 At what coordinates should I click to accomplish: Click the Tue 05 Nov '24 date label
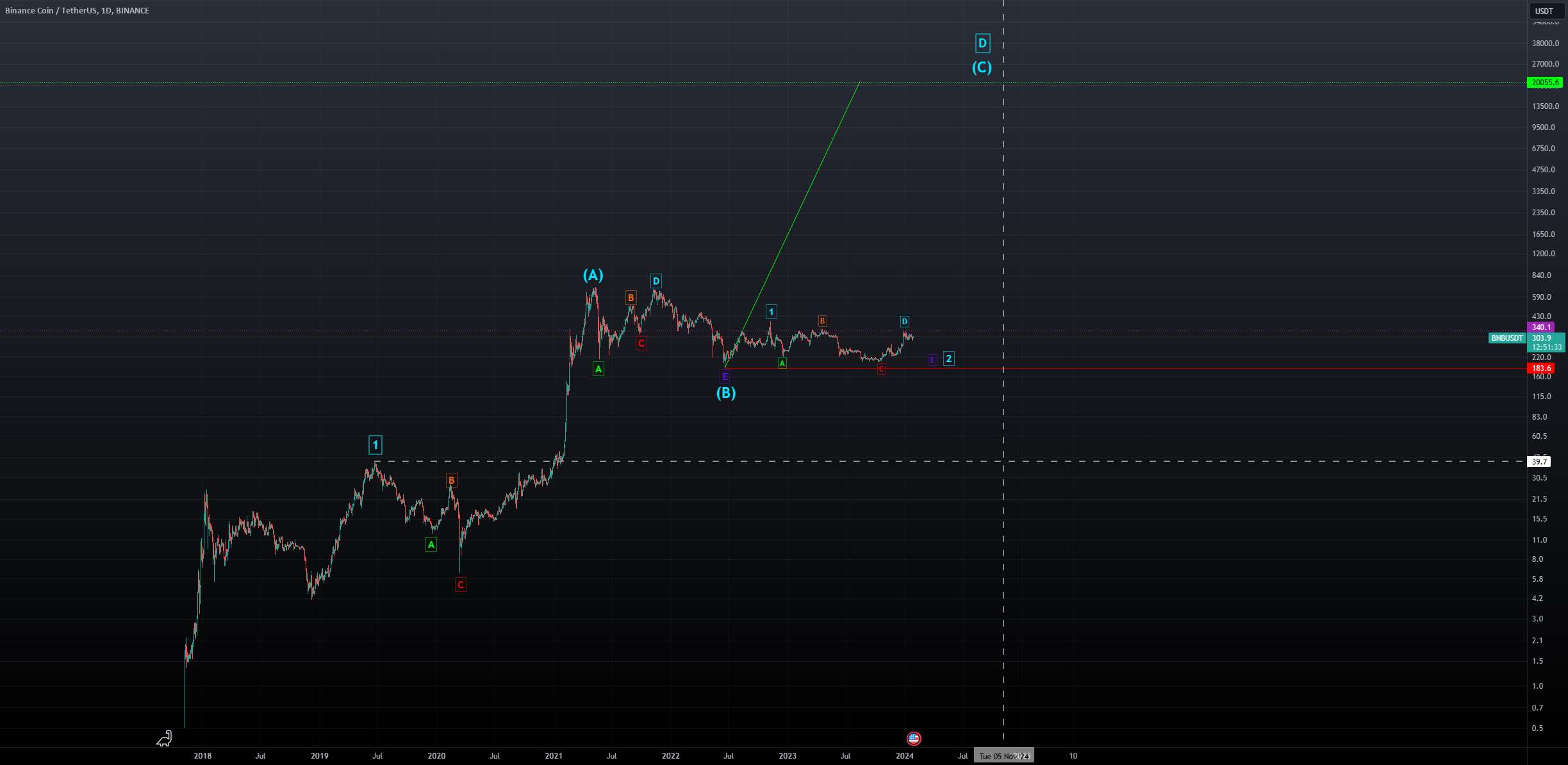tap(1003, 756)
